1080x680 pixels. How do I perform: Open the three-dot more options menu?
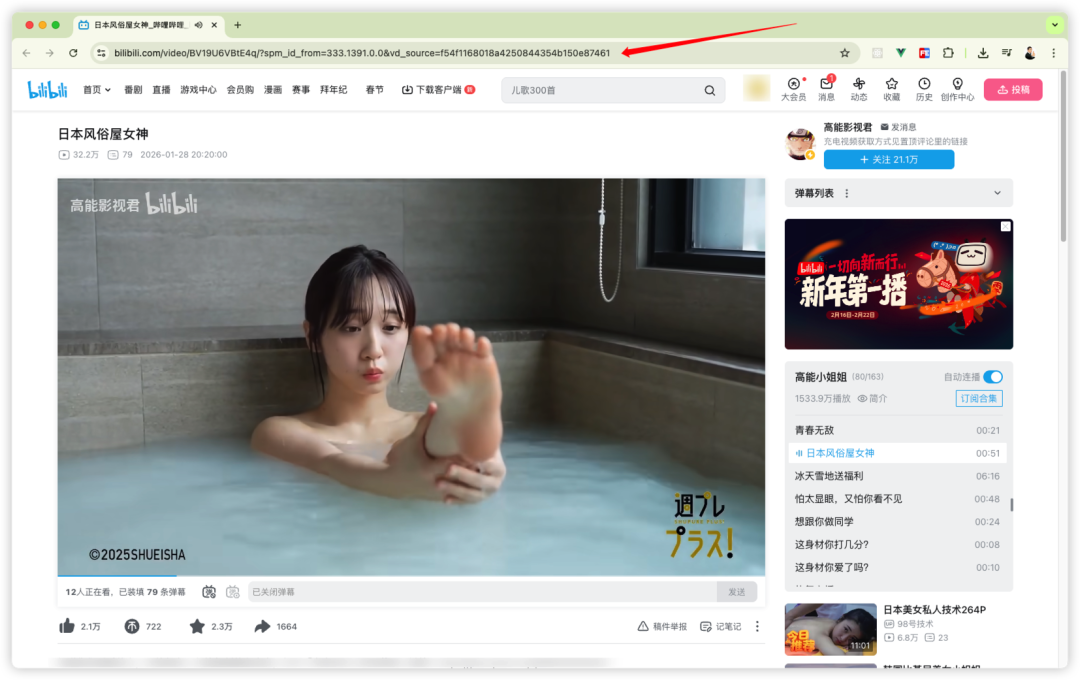[757, 625]
